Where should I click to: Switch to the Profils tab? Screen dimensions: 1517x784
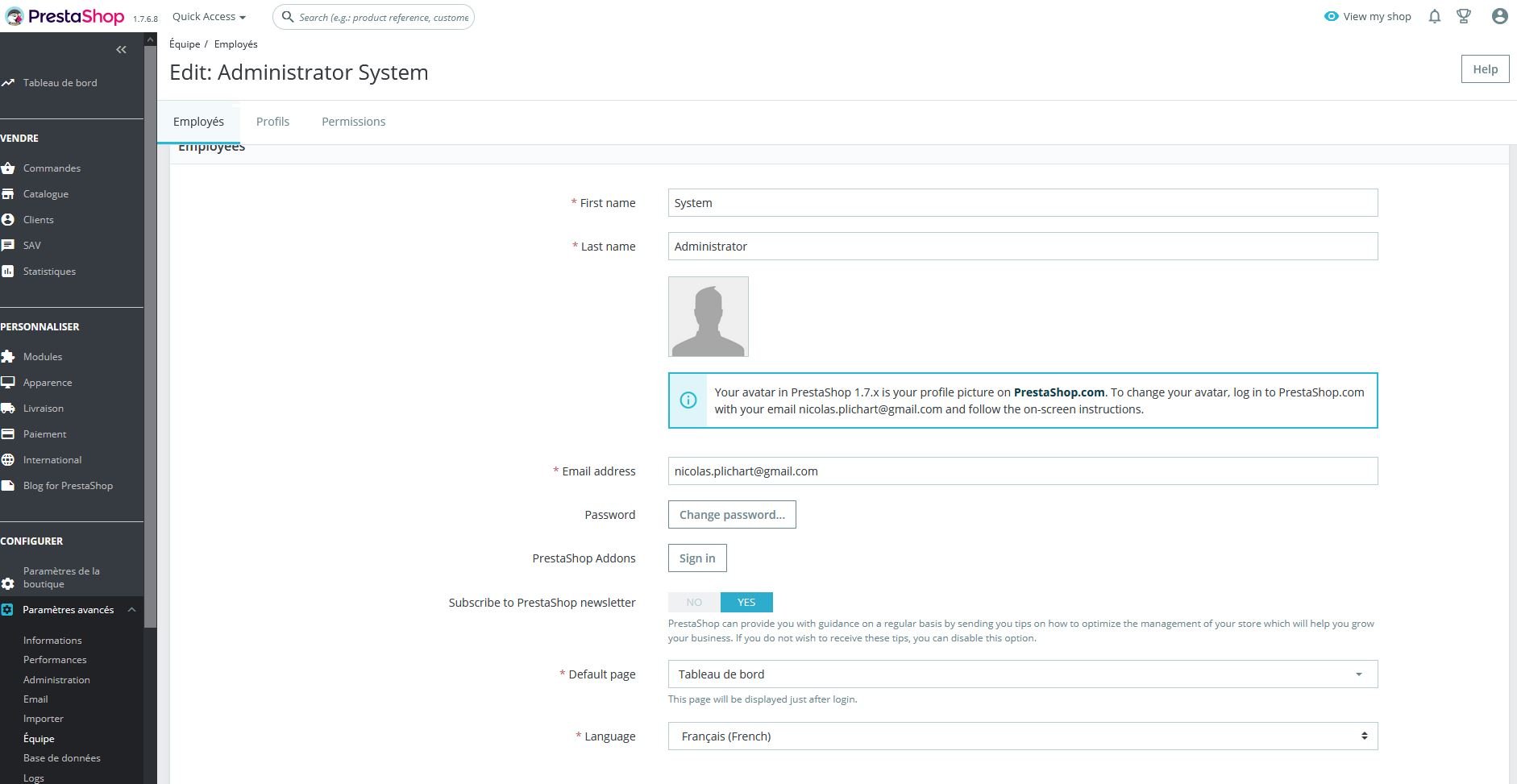tap(272, 122)
